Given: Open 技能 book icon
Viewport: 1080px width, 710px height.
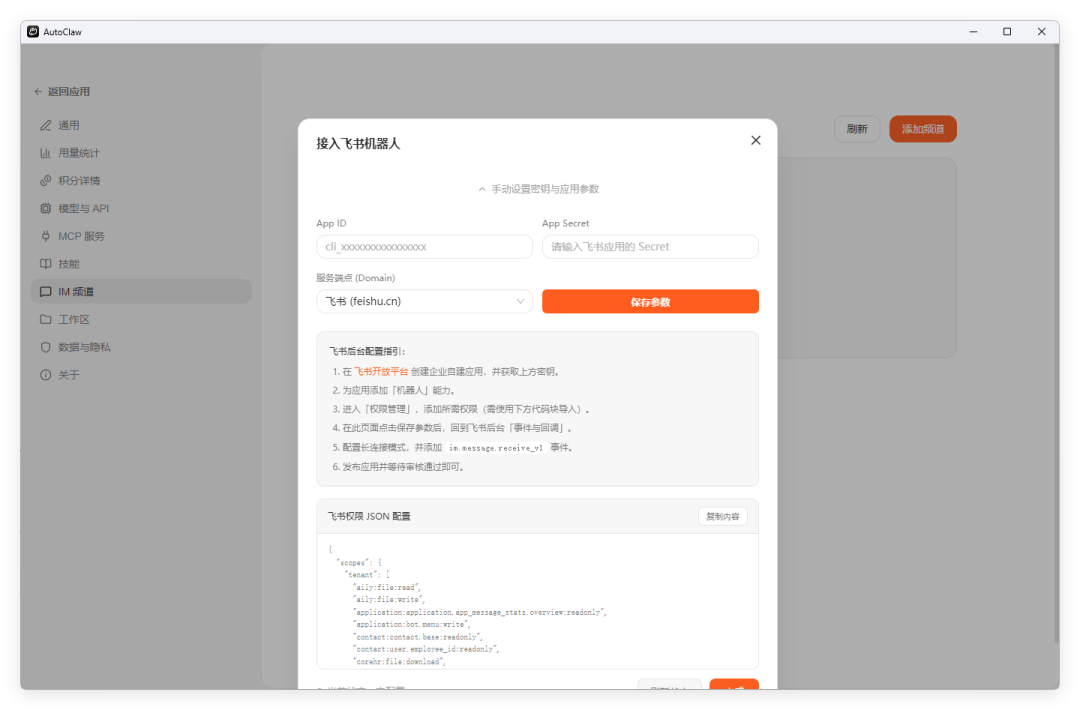Looking at the screenshot, I should pos(45,264).
